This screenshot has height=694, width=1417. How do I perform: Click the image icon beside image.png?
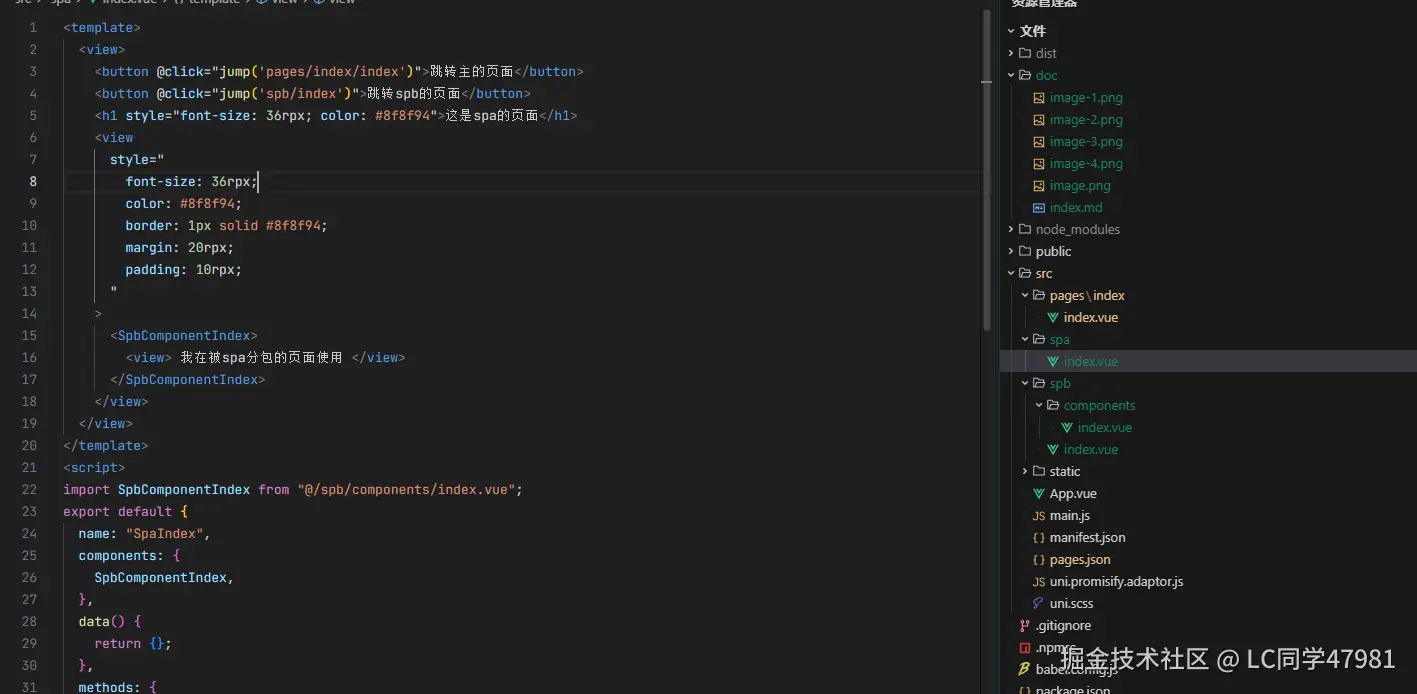pos(1039,186)
